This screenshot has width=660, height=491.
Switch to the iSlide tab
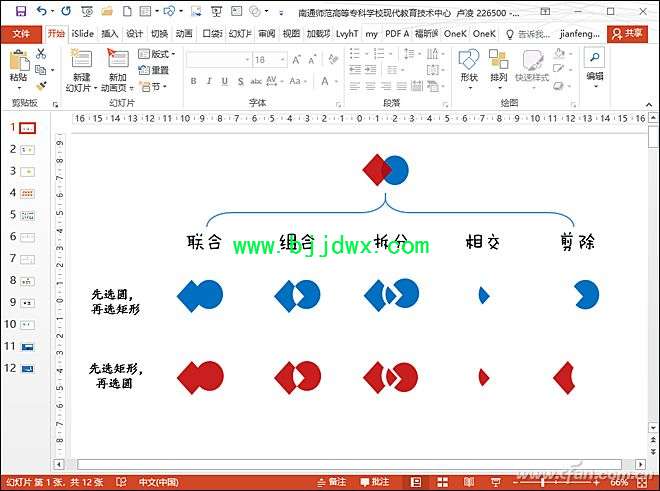pos(82,34)
